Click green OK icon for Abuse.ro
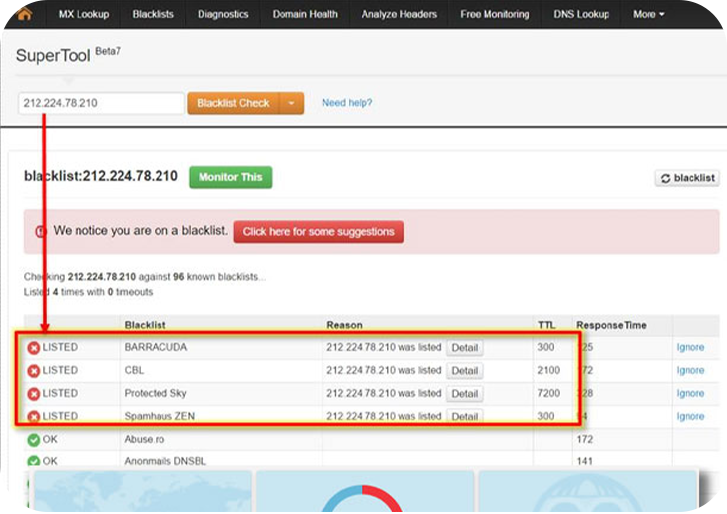Screen dimensions: 727x514 pyautogui.click(x=33, y=439)
